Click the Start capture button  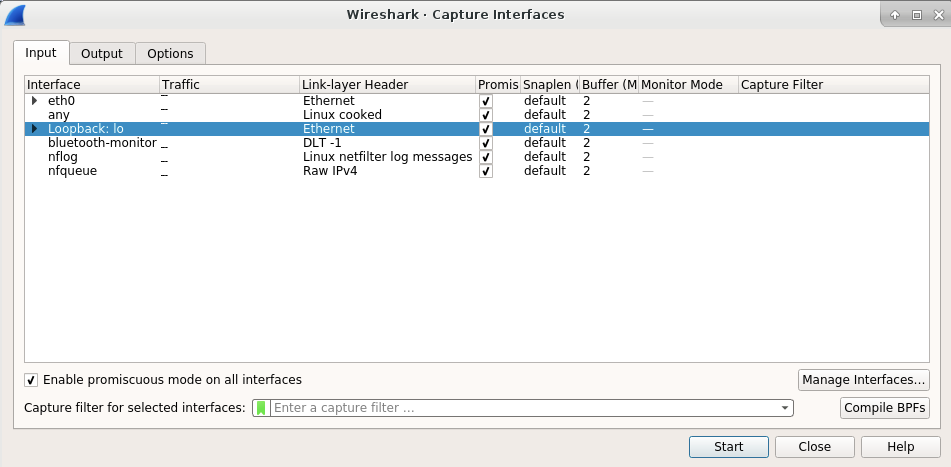(x=728, y=447)
